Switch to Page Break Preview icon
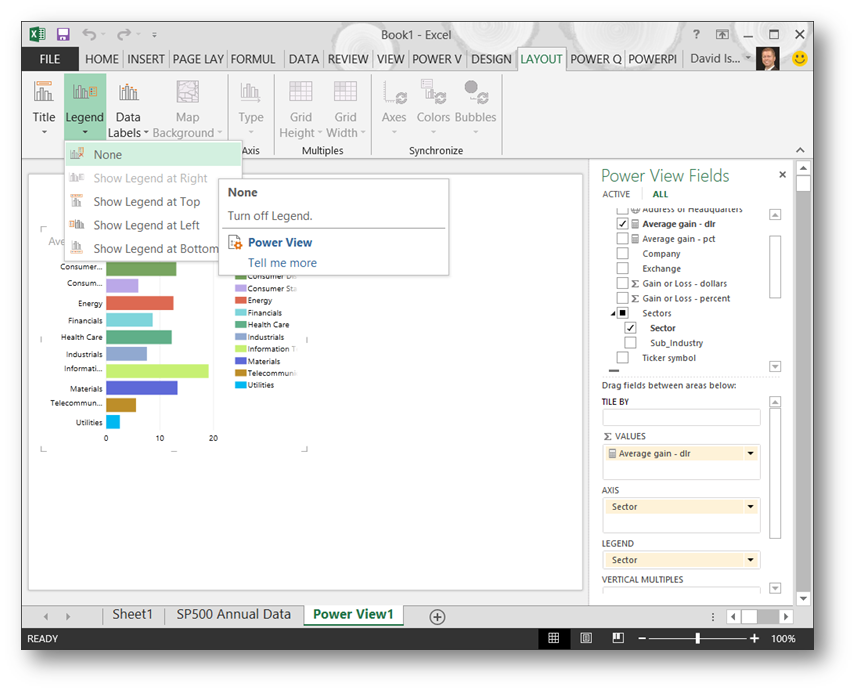 tap(618, 639)
